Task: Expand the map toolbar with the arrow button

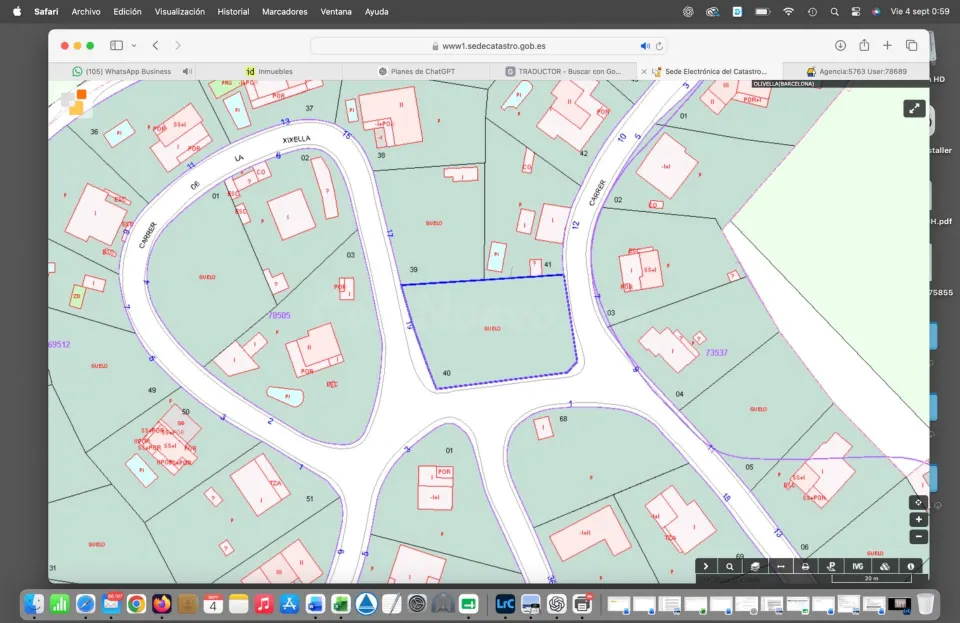Action: click(705, 566)
